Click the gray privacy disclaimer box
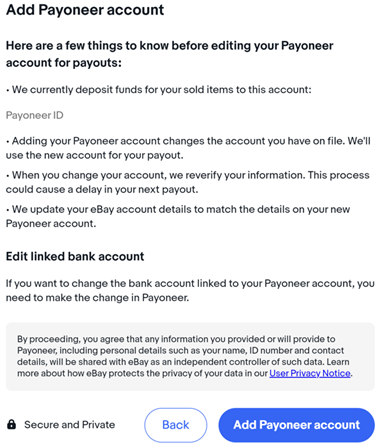This screenshot has height=447, width=383. point(190,356)
